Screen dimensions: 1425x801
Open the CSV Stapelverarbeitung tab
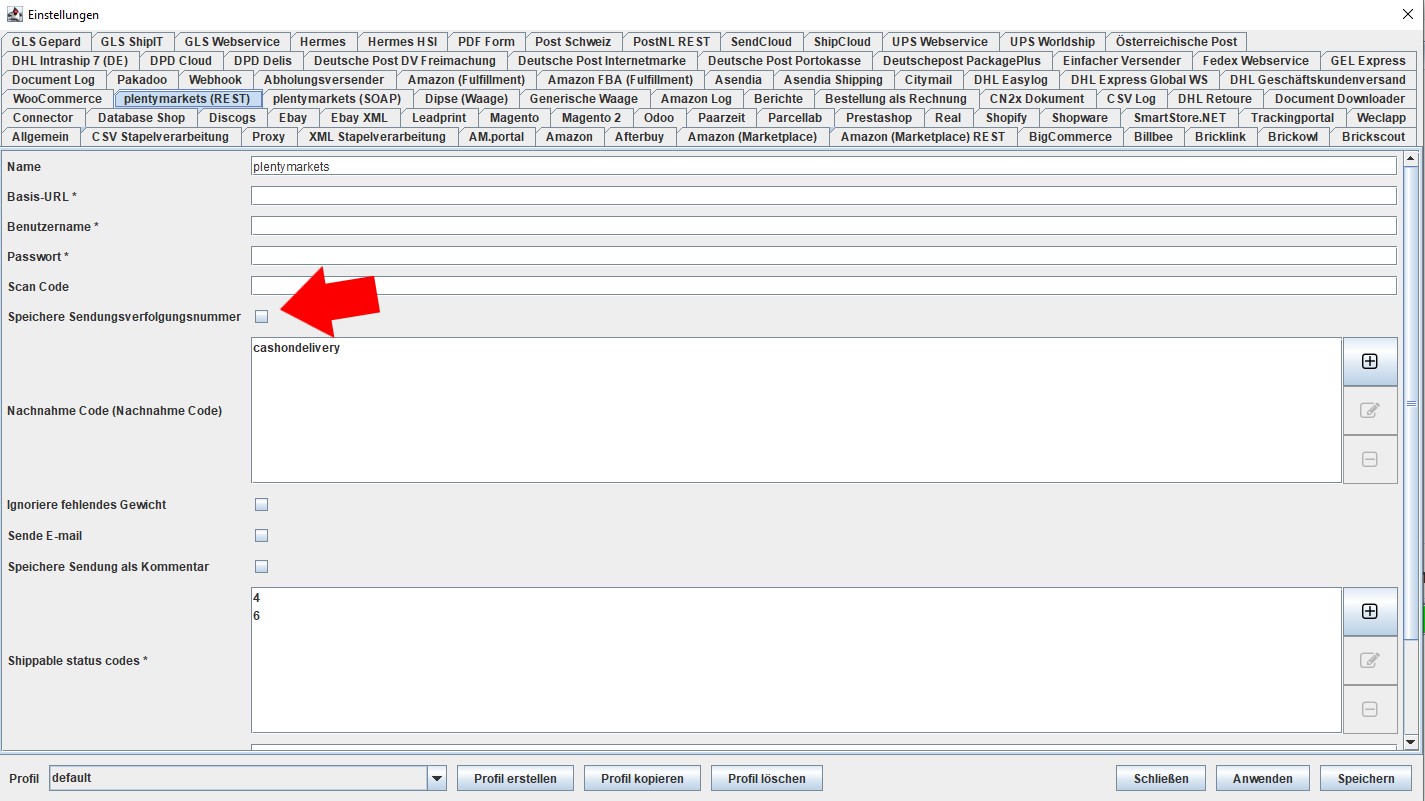coord(160,137)
